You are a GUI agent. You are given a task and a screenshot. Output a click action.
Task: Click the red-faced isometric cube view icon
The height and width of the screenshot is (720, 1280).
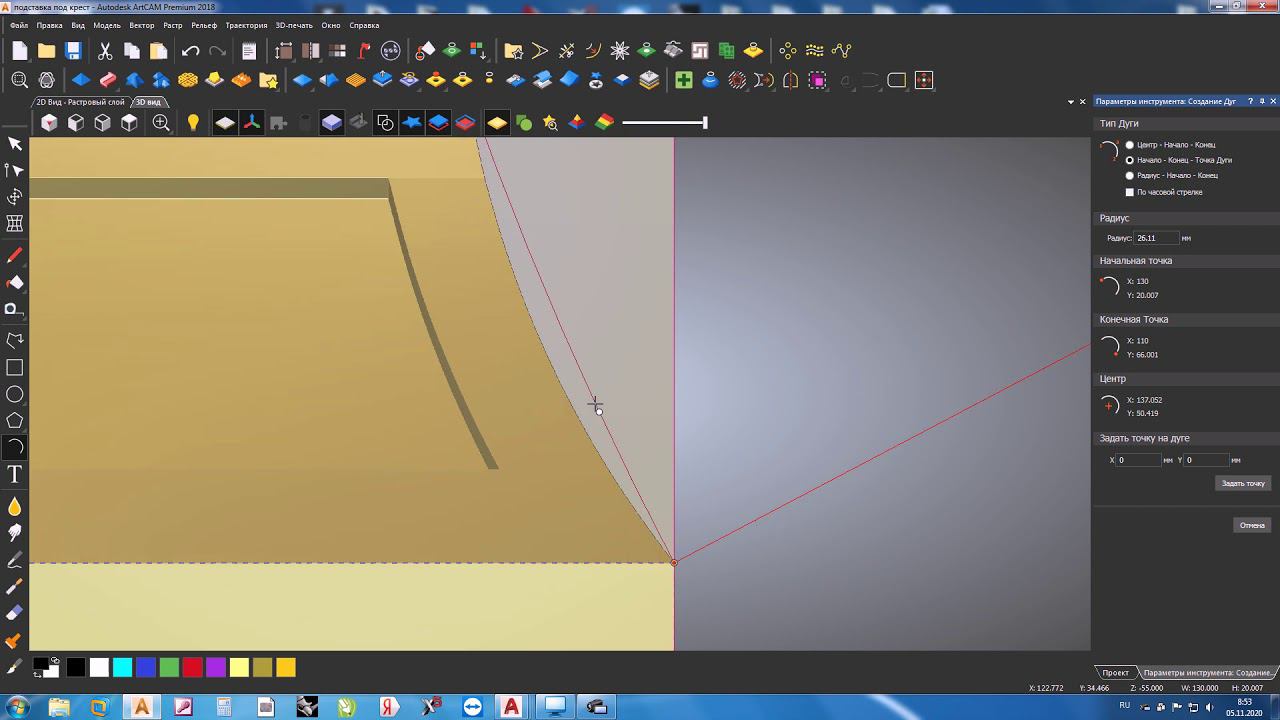[49, 123]
